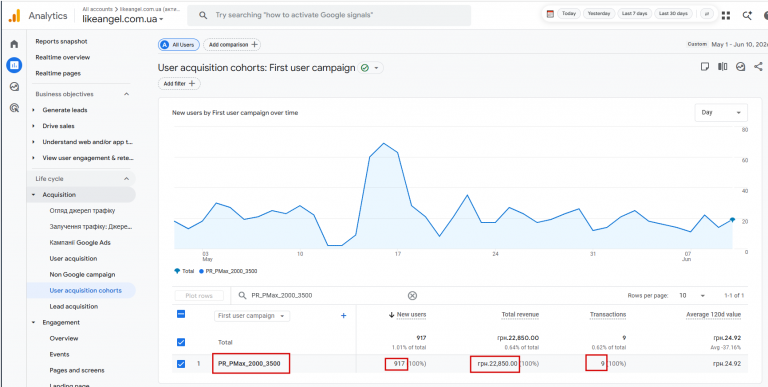Screen dimensions: 768x387
Task: Open Realtime overview
Action: point(63,57)
